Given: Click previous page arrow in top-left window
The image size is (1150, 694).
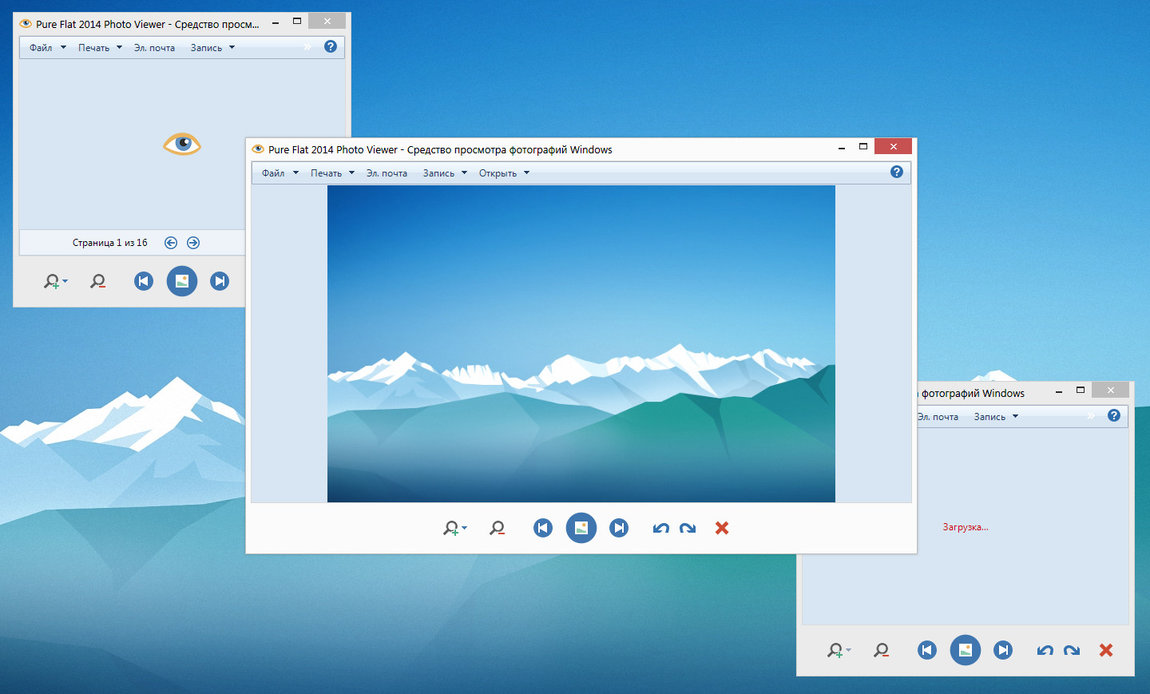Looking at the screenshot, I should click(x=171, y=243).
